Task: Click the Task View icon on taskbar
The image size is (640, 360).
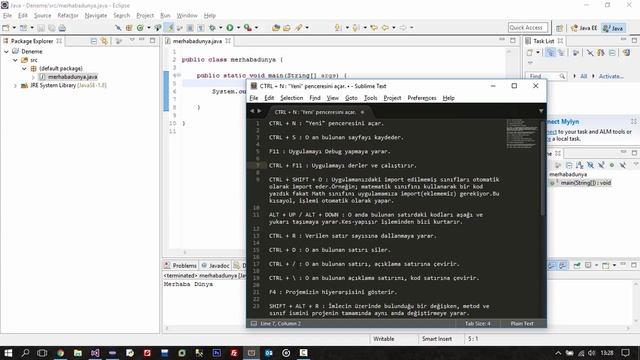Action: tap(42, 353)
